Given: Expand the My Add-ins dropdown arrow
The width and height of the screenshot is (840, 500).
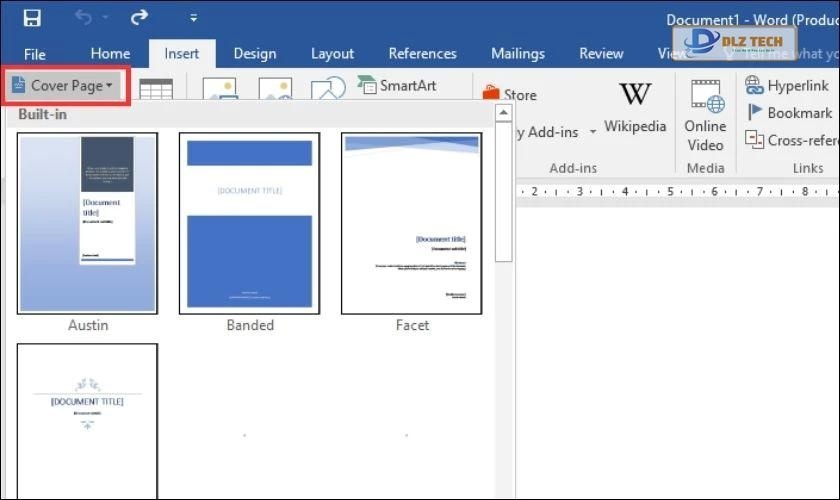Looking at the screenshot, I should (592, 132).
